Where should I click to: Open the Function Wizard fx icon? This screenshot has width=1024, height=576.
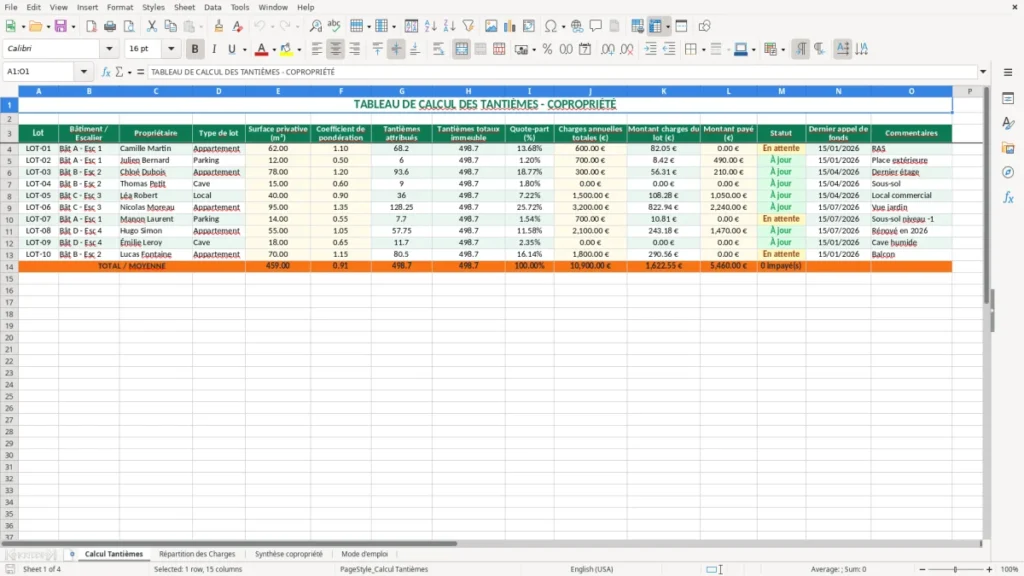point(106,72)
